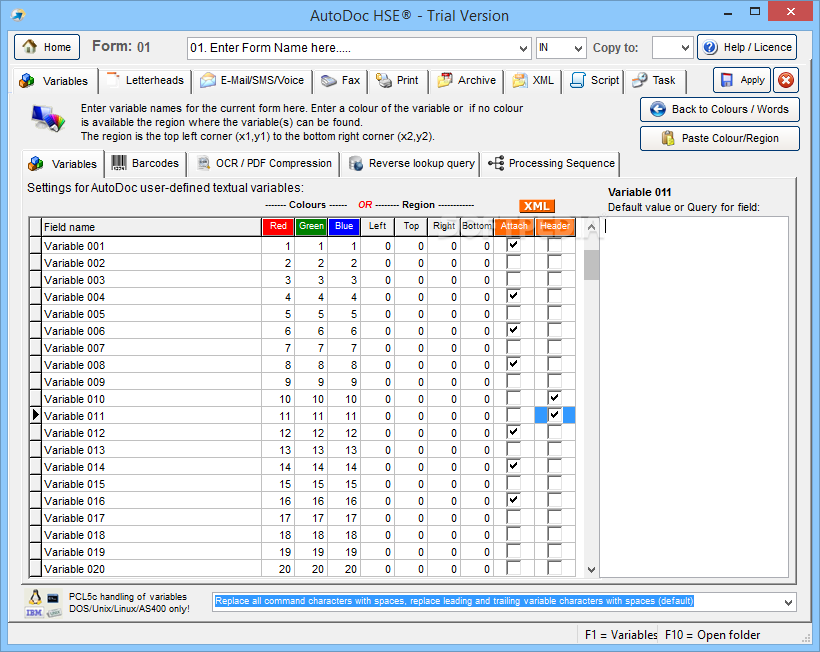
Task: Click the Letterheads page icon
Action: point(113,80)
